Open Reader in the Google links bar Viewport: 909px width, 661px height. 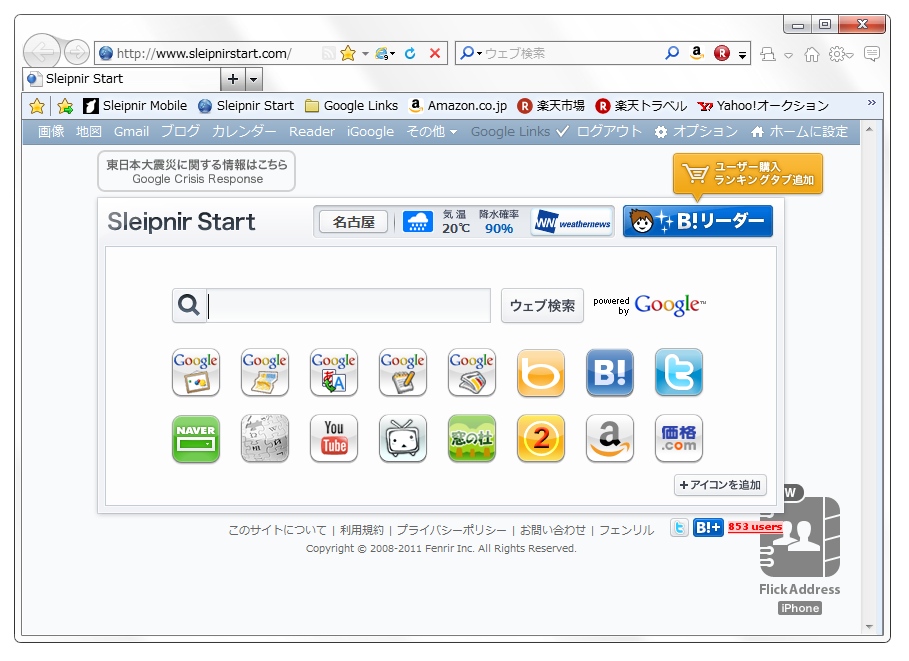[x=312, y=132]
